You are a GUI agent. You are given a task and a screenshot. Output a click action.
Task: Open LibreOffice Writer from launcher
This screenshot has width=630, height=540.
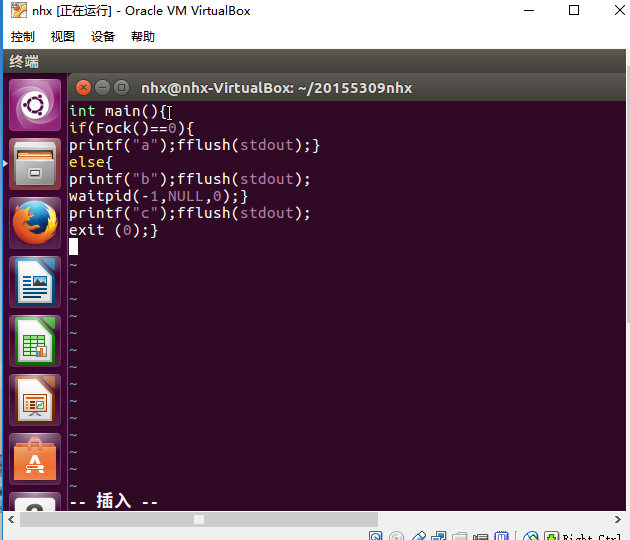click(x=35, y=282)
